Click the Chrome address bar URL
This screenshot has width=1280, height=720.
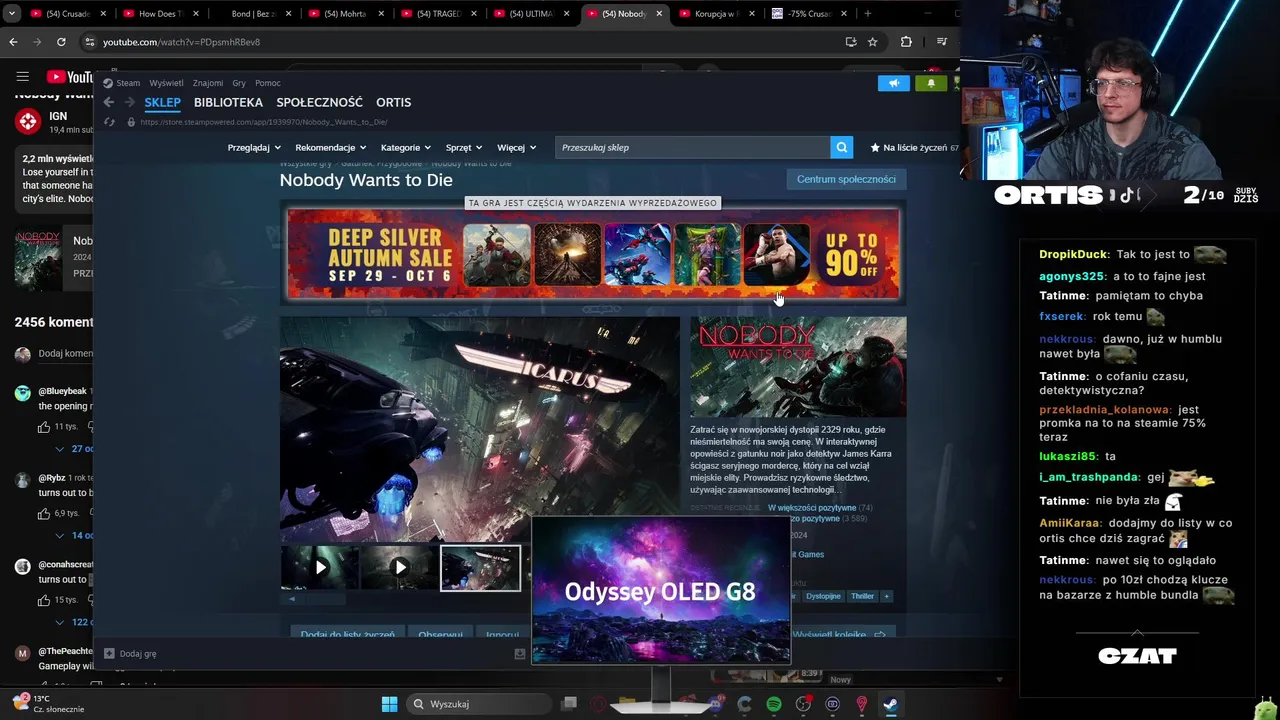coord(181,42)
